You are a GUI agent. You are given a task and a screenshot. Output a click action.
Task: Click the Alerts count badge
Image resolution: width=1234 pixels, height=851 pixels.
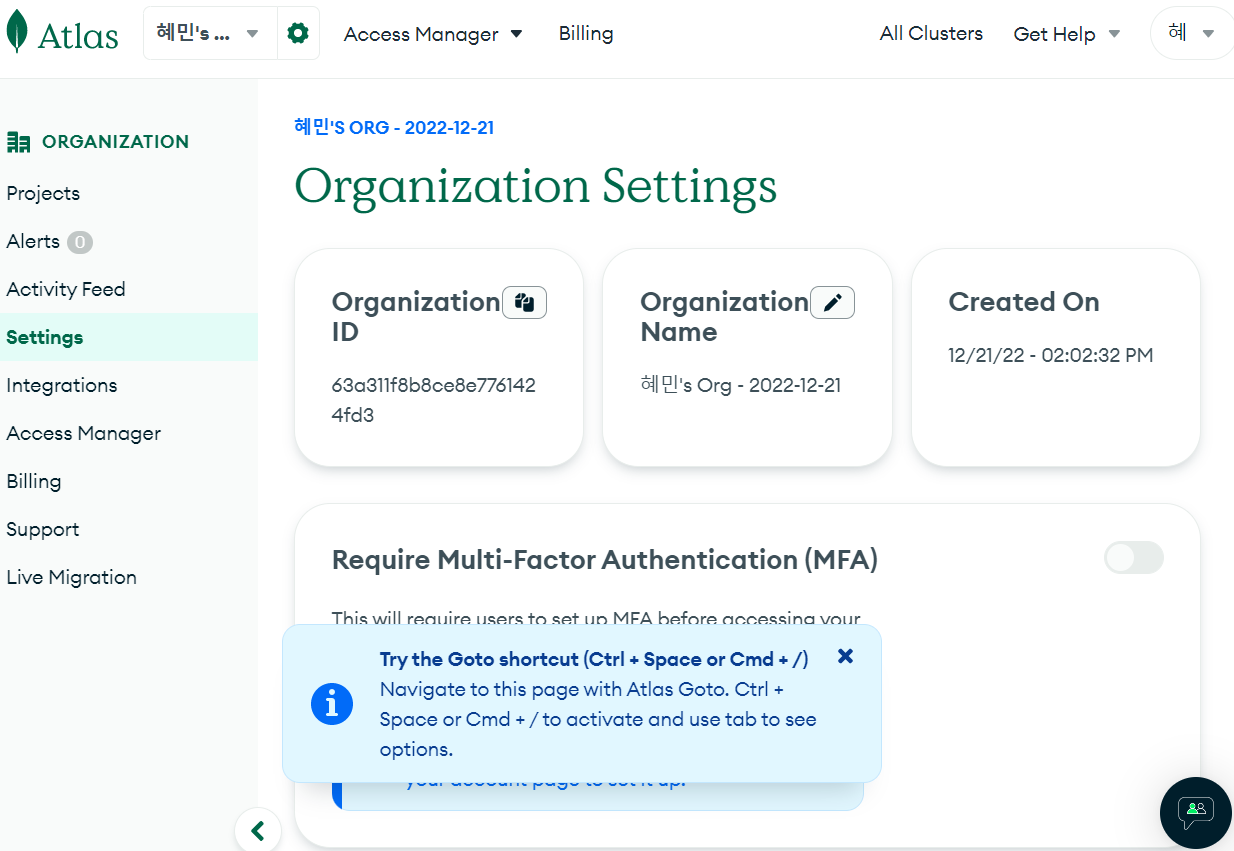coord(80,242)
